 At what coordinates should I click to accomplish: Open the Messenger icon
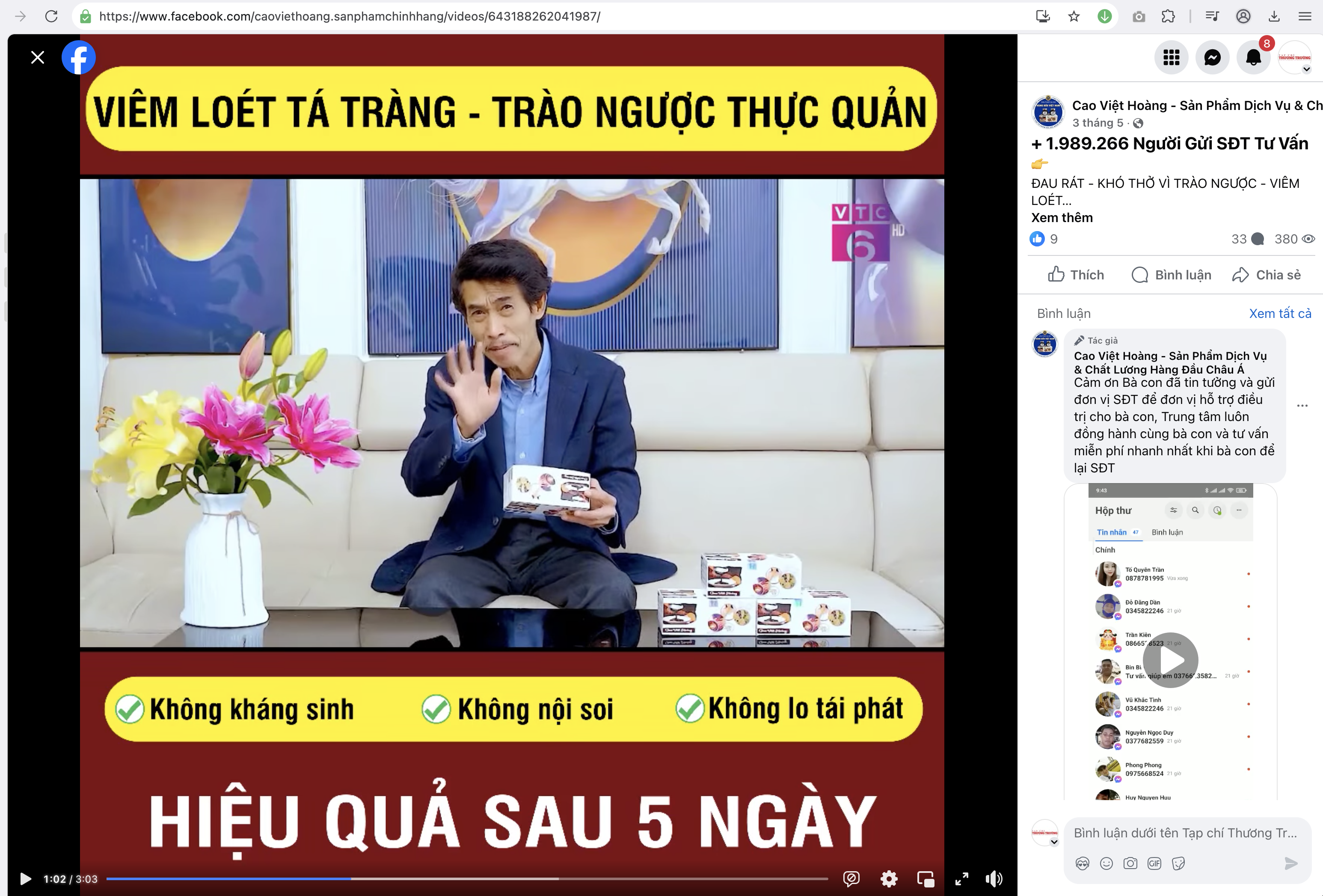pos(1212,57)
